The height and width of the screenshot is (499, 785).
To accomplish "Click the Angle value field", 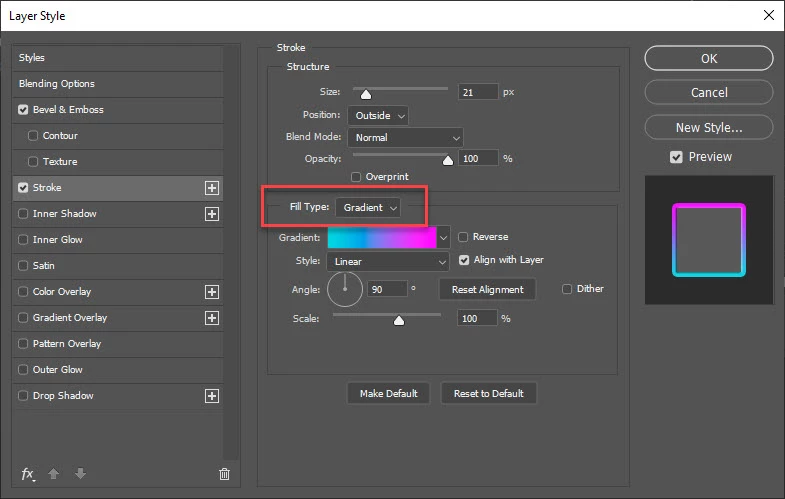I will 387,289.
